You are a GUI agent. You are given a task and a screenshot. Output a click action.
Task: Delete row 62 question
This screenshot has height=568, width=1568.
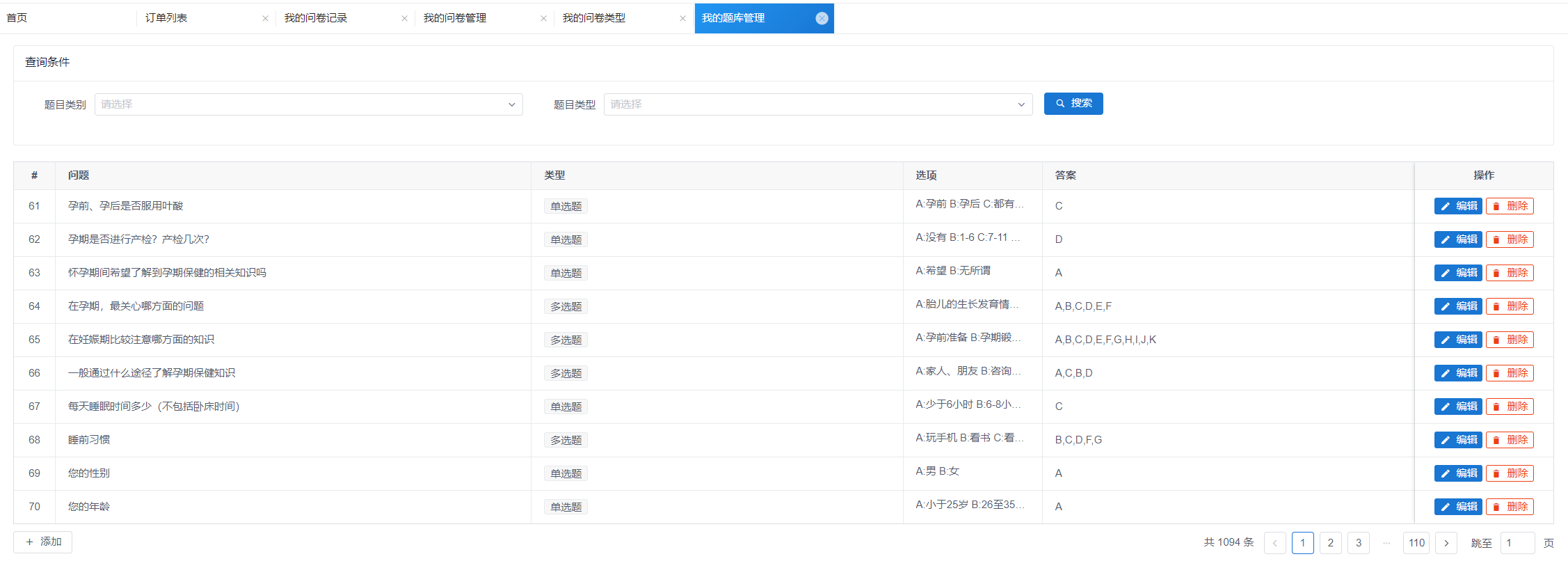pos(1510,239)
